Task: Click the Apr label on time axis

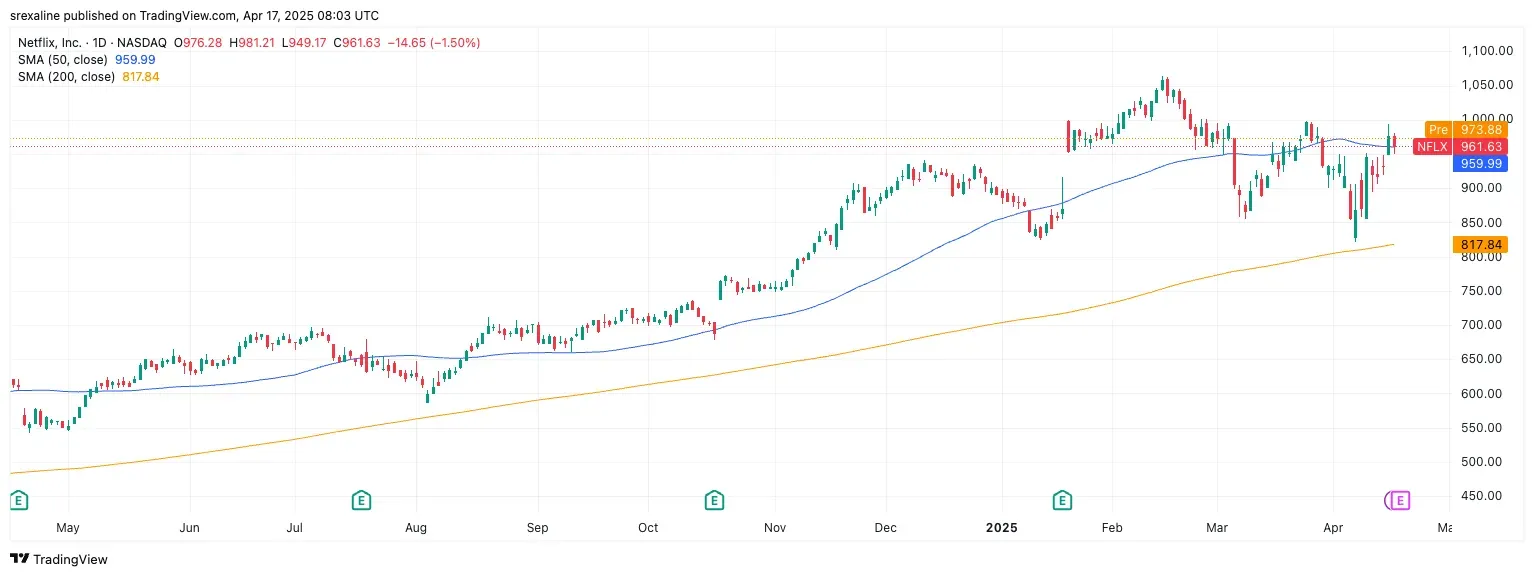Action: 1332,527
